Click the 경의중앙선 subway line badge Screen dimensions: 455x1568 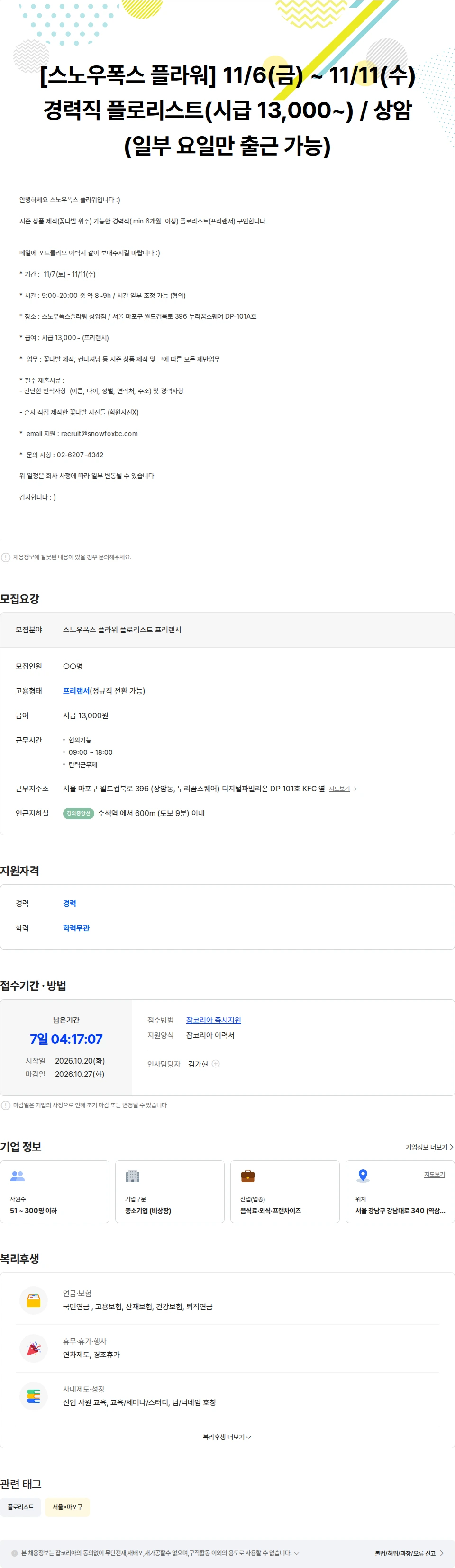click(79, 813)
